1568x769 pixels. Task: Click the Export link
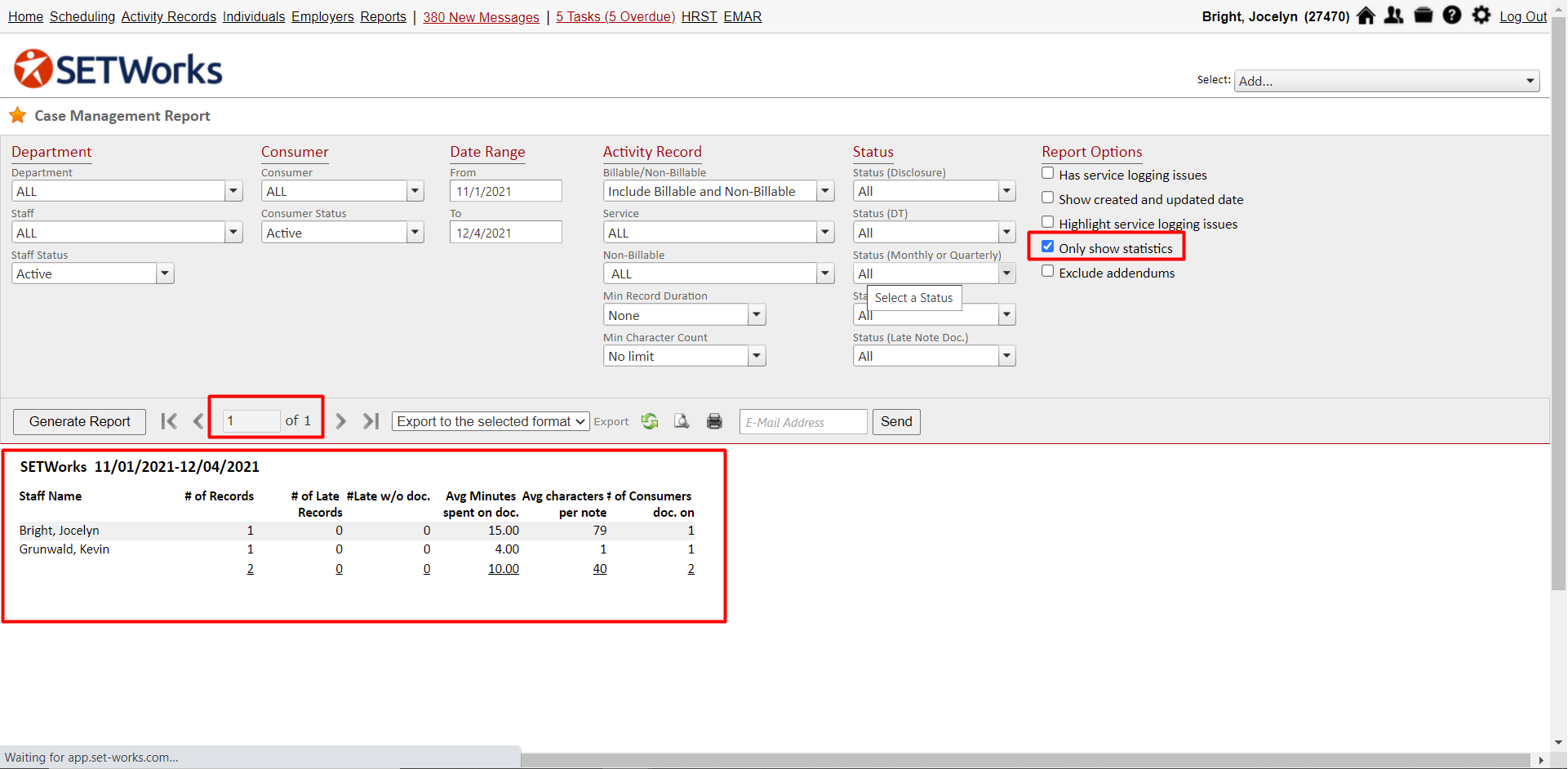point(611,422)
